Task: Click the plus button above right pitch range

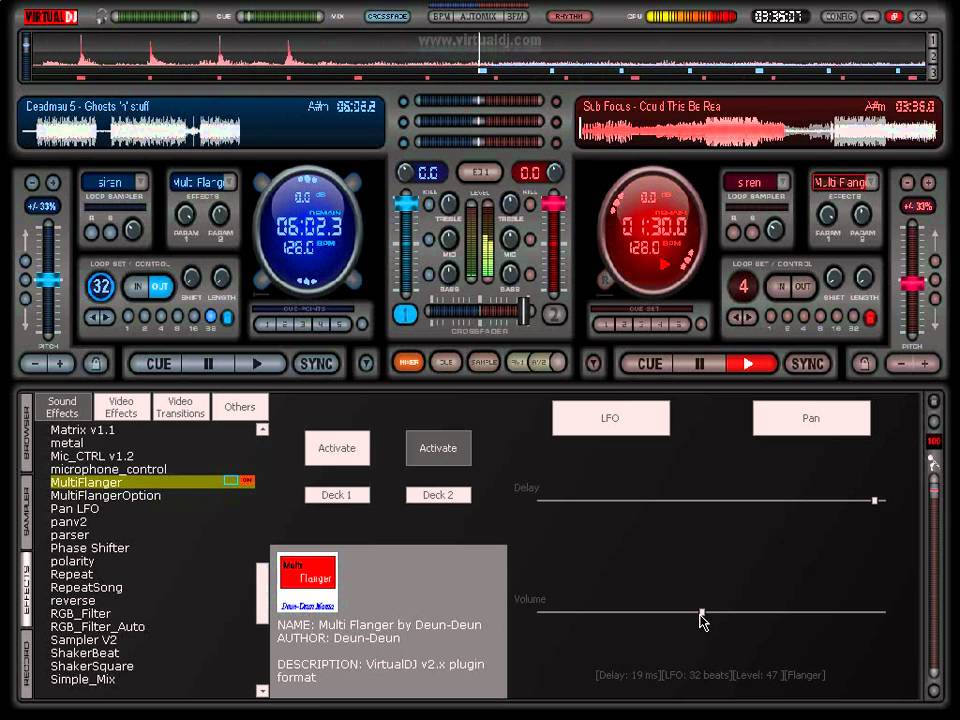Action: [x=928, y=182]
